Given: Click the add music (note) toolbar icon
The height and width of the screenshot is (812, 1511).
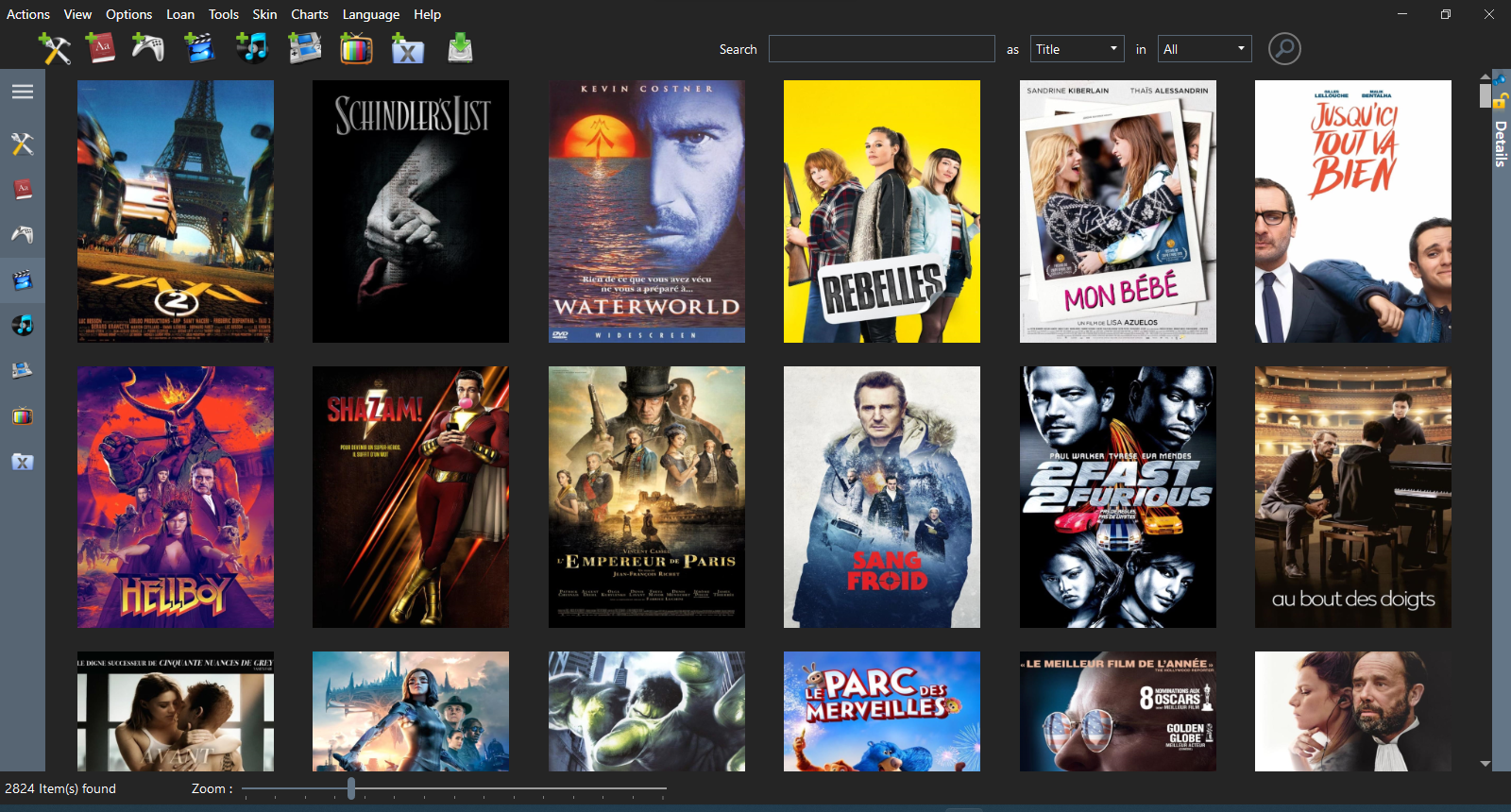Looking at the screenshot, I should pyautogui.click(x=251, y=48).
